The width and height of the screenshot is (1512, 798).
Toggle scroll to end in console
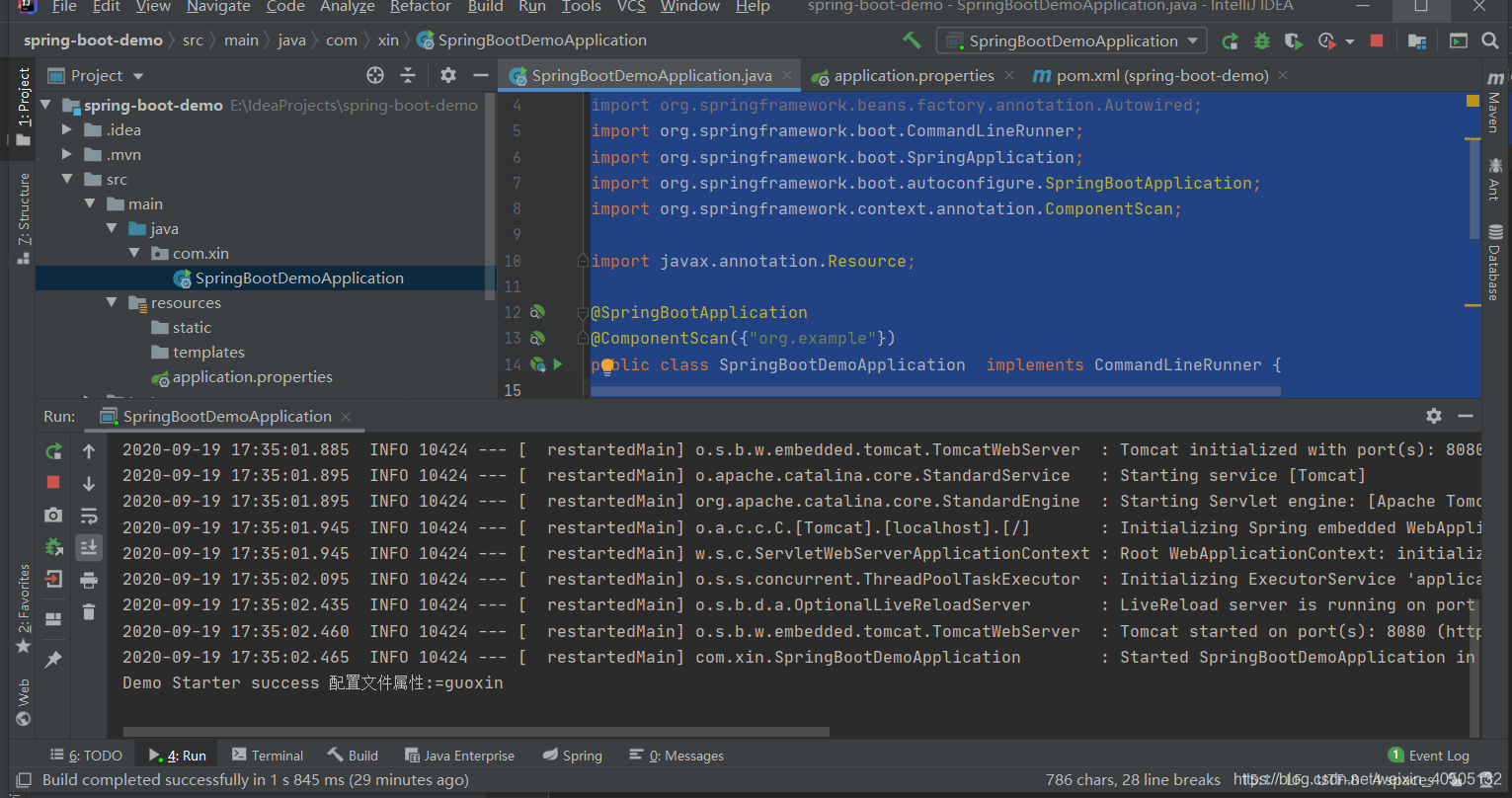pyautogui.click(x=89, y=547)
